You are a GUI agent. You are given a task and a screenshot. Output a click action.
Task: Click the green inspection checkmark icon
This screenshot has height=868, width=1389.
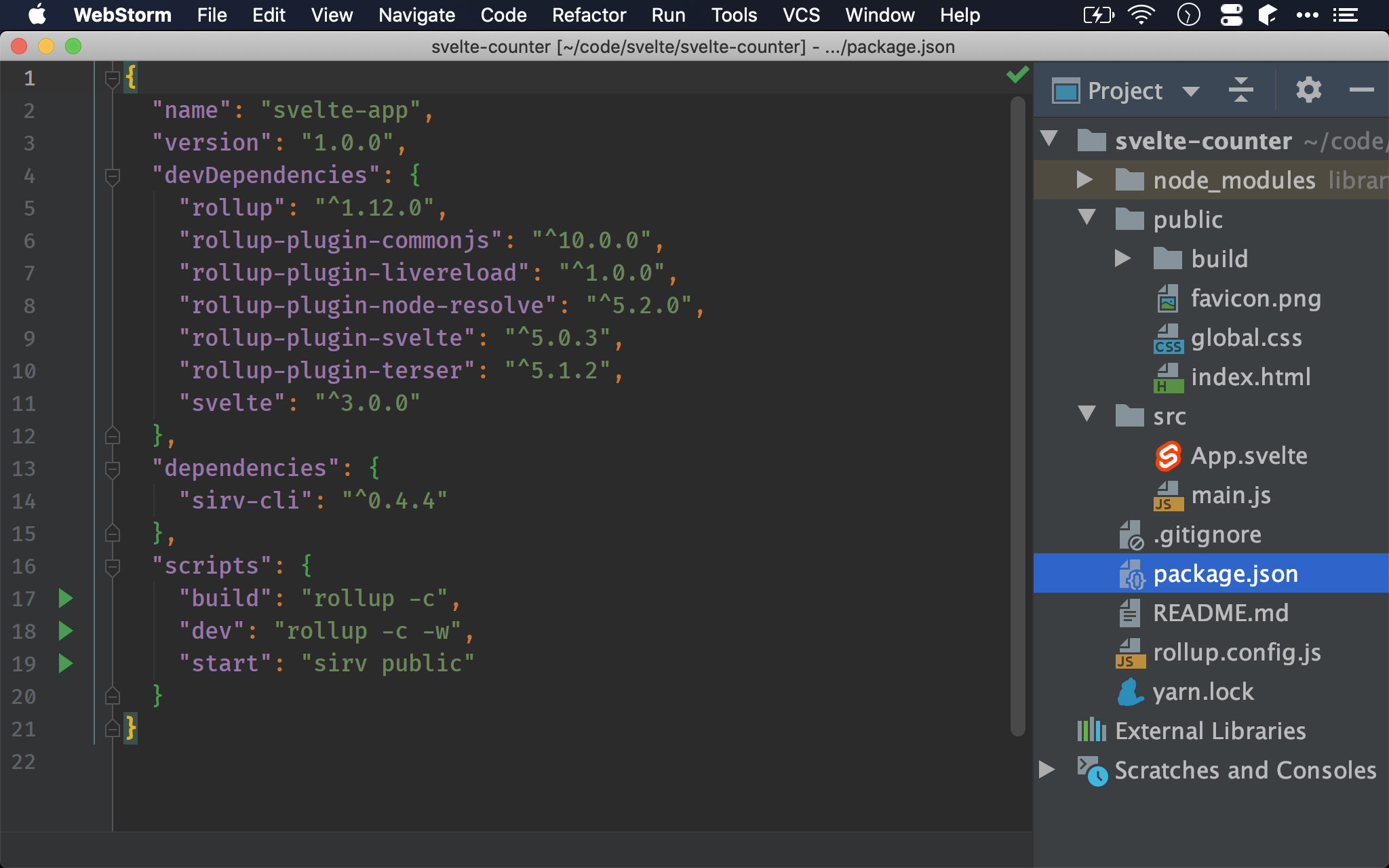[x=1017, y=74]
